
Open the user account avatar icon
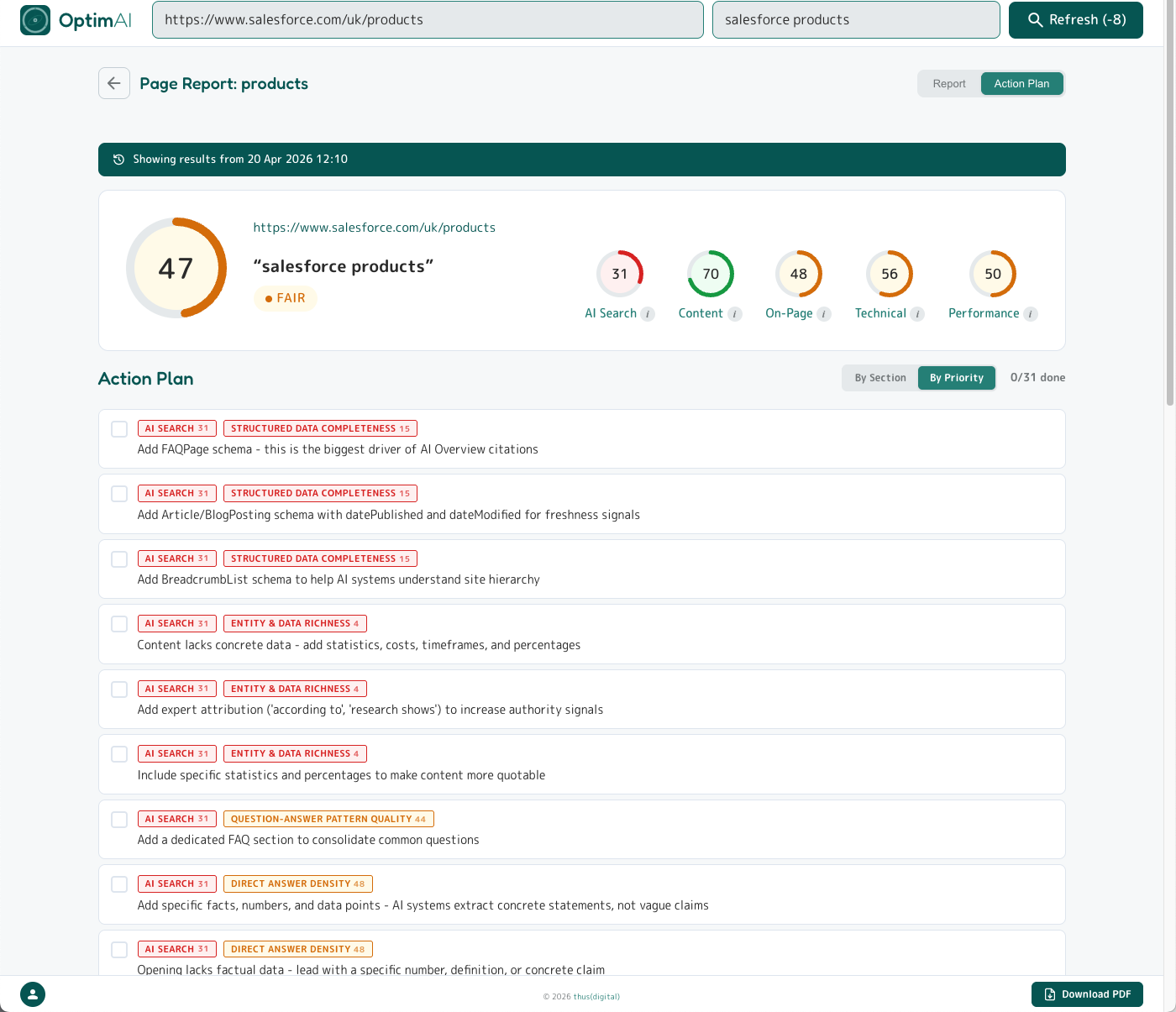click(x=33, y=994)
